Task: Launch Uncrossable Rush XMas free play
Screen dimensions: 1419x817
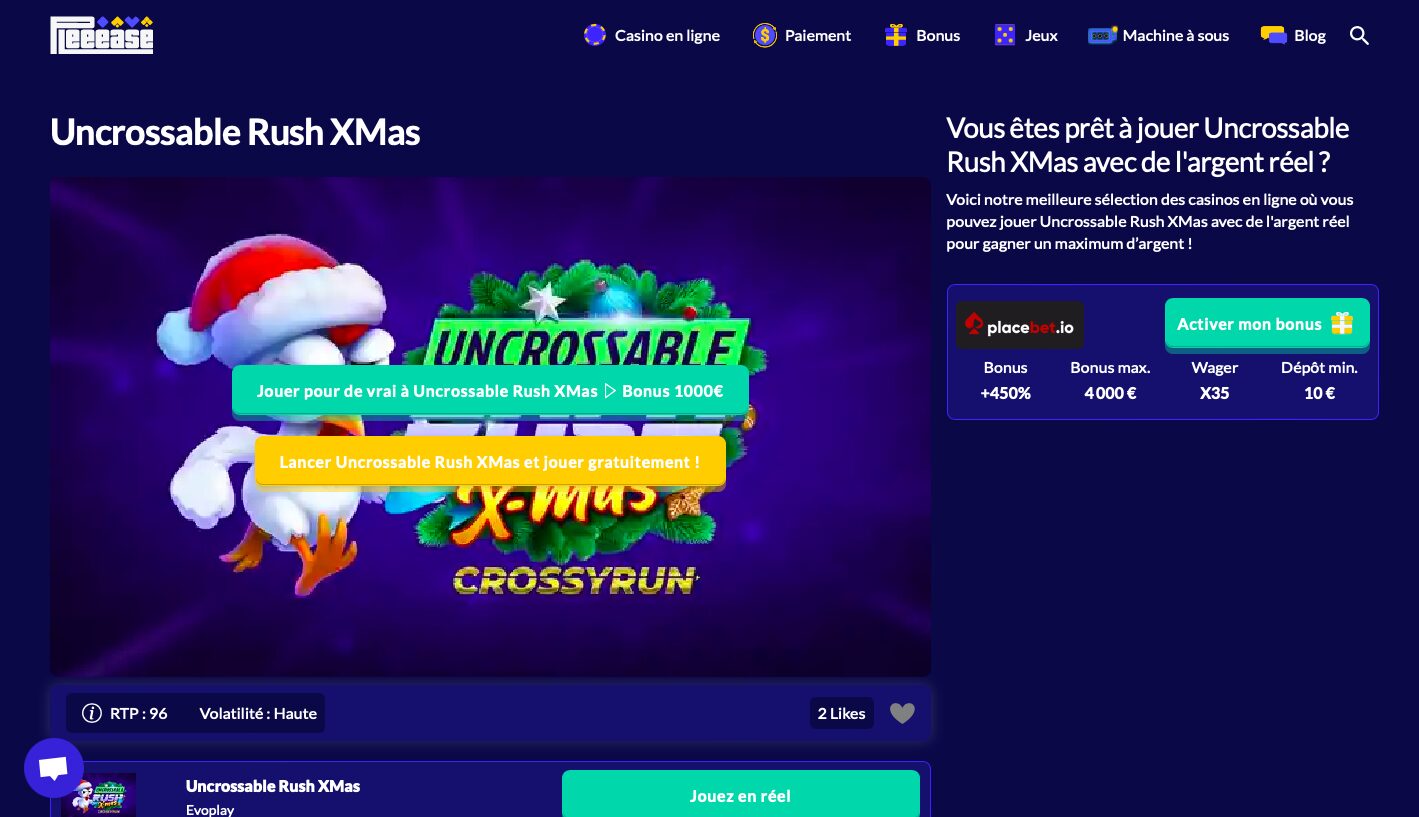Action: click(490, 462)
